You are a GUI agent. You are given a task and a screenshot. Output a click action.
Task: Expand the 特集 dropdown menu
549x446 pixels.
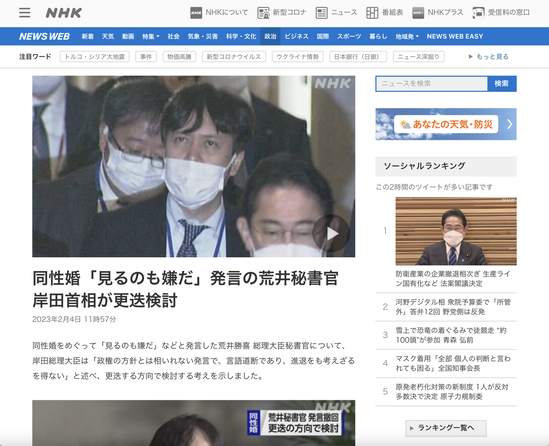point(151,36)
